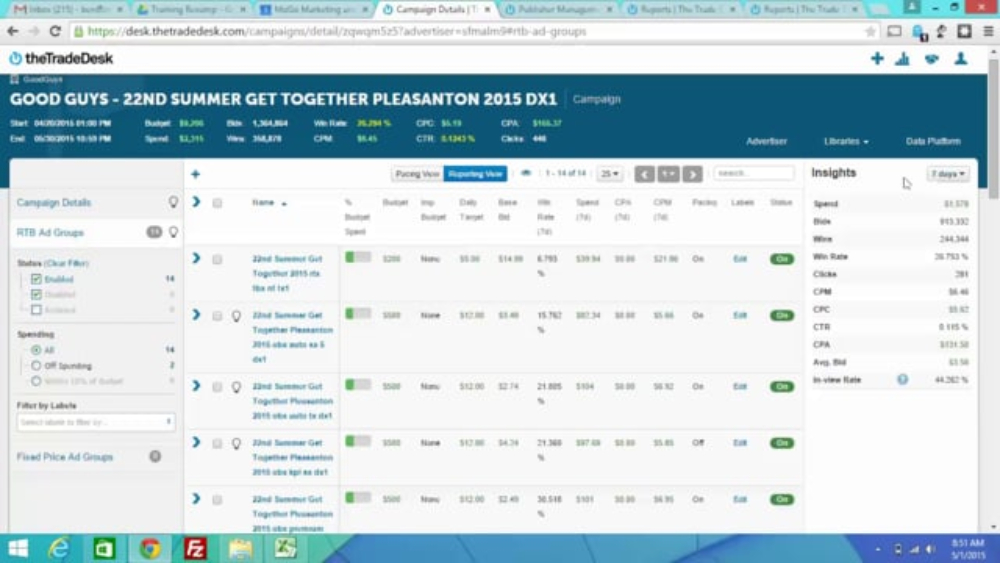
Task: Switch to Pacing View
Action: point(417,173)
